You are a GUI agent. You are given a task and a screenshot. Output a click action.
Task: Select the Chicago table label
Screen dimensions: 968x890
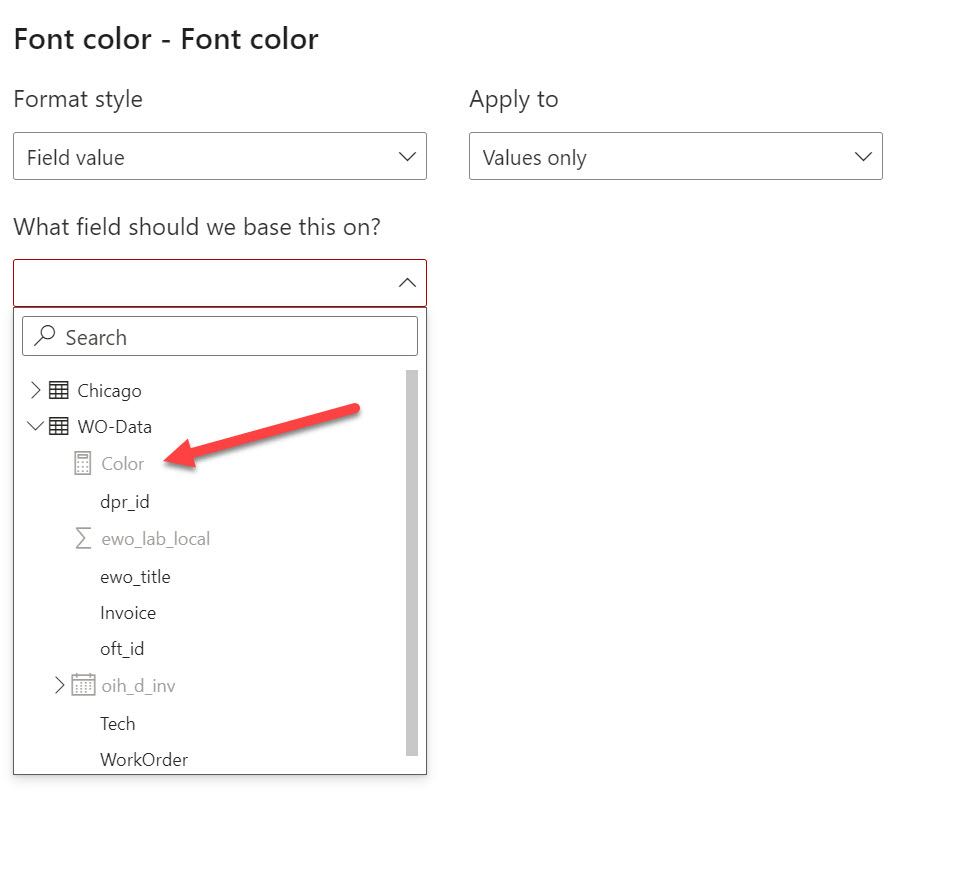click(x=109, y=391)
